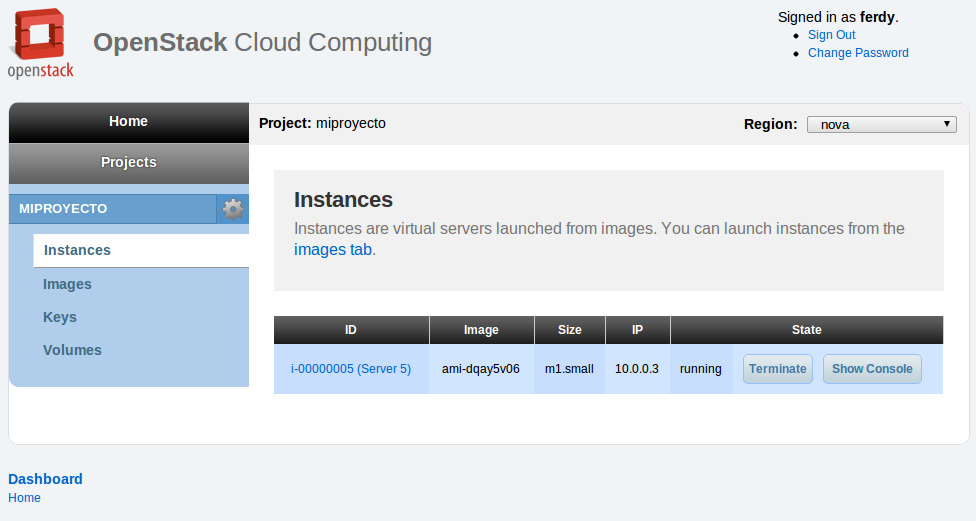The width and height of the screenshot is (976, 521).
Task: Open the miproyecto settings gear icon
Action: pyautogui.click(x=233, y=209)
